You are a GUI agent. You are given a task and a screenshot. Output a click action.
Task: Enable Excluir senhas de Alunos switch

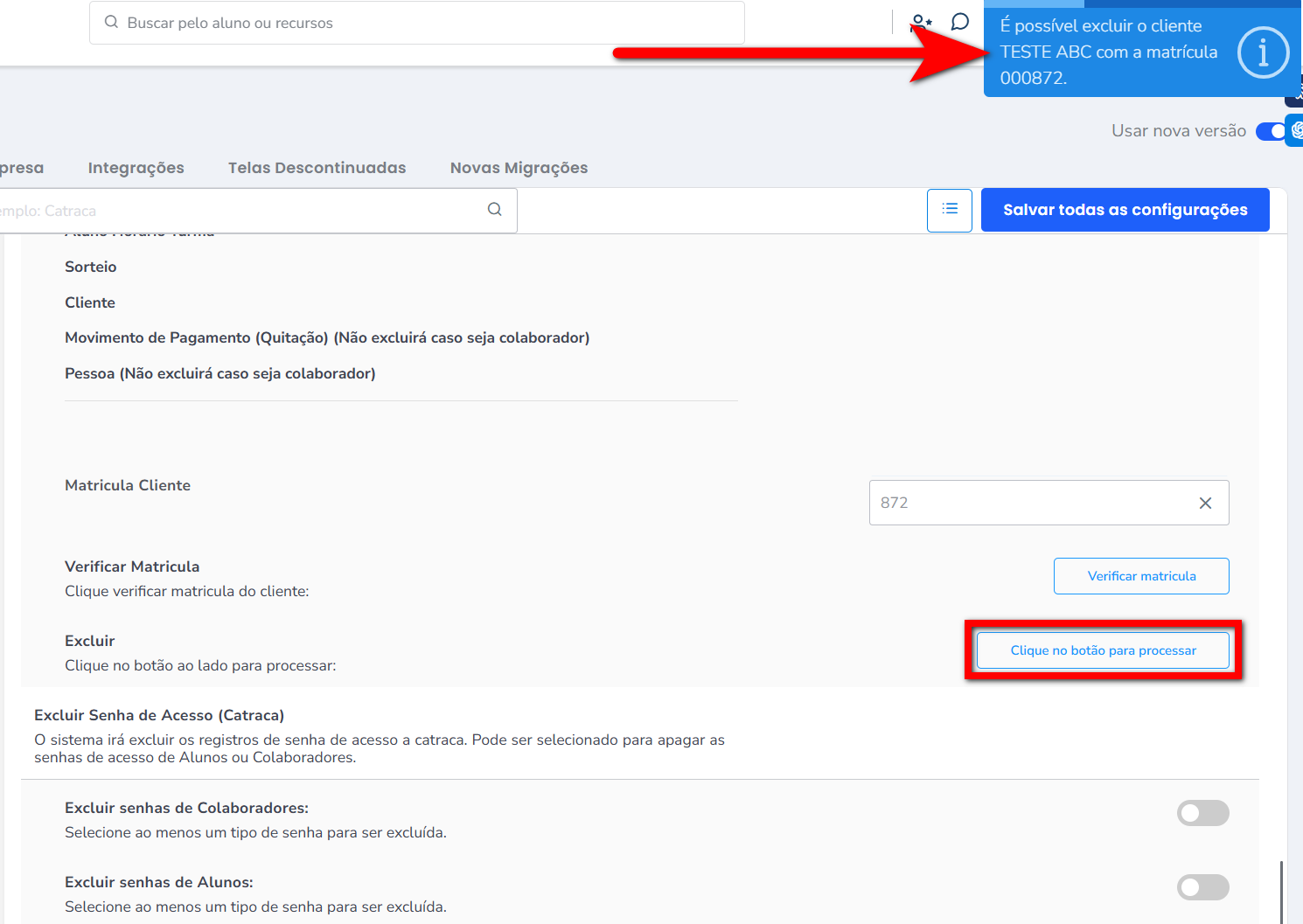[x=1202, y=887]
